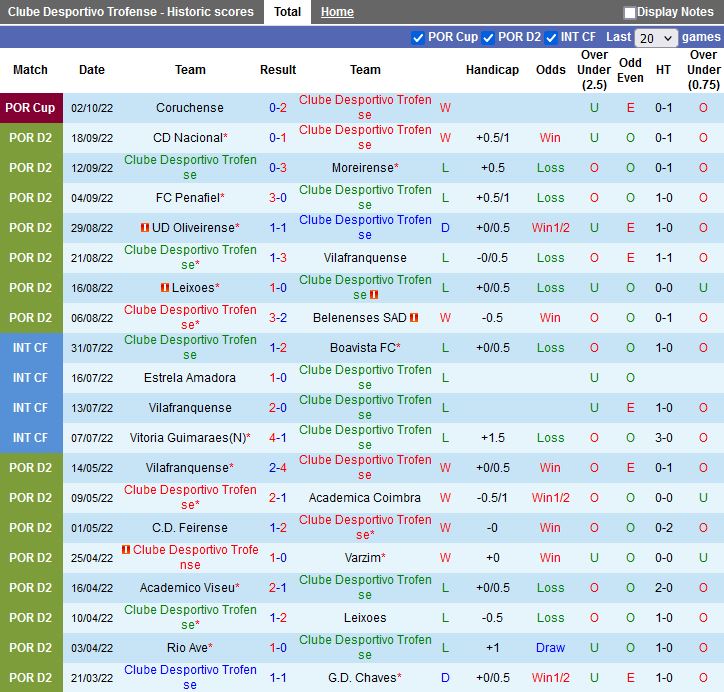Click the 3-0 HT score on Vitoria Guimaraes row

(x=664, y=438)
